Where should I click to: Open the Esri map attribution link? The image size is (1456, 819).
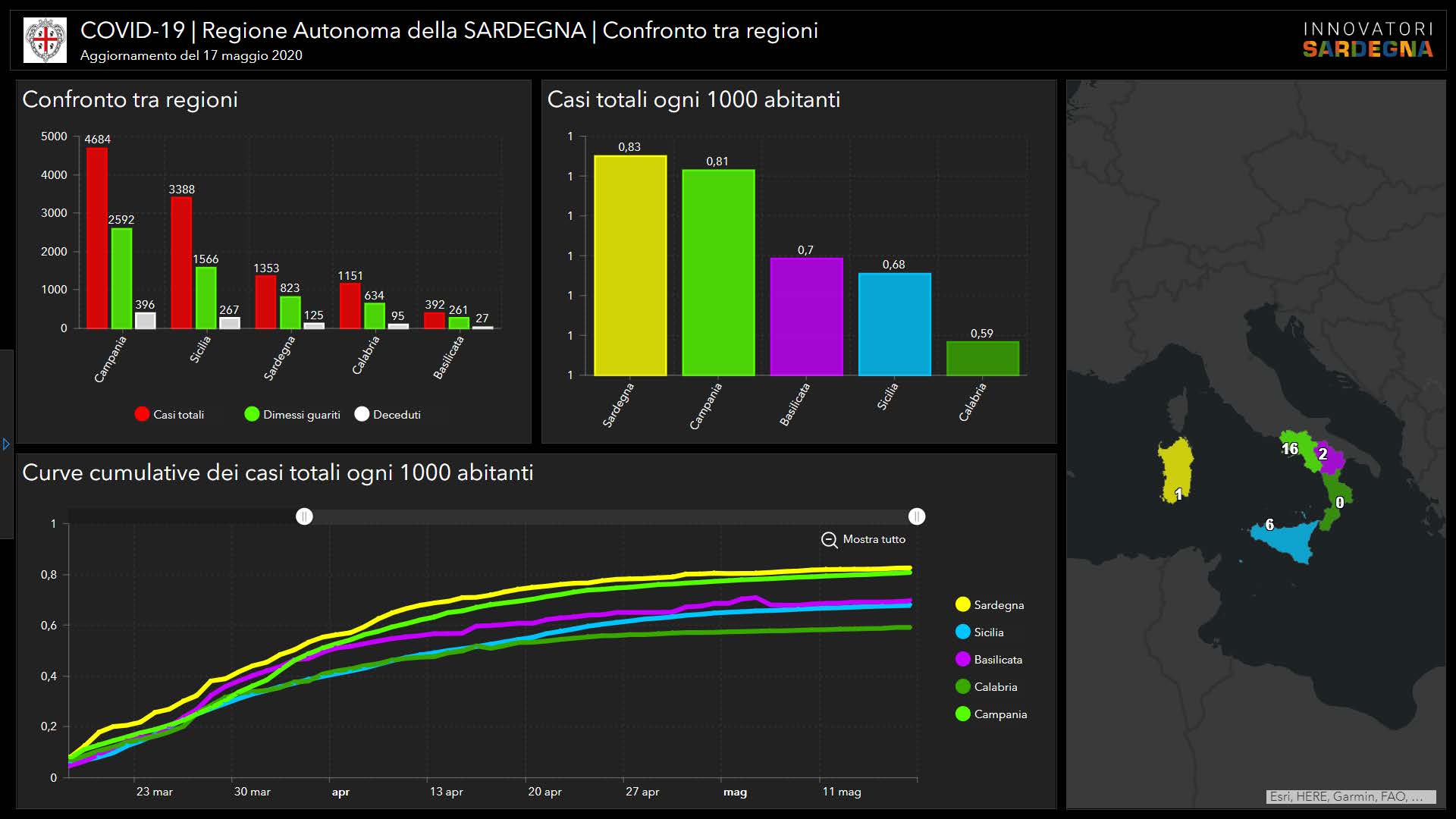coord(1351,796)
